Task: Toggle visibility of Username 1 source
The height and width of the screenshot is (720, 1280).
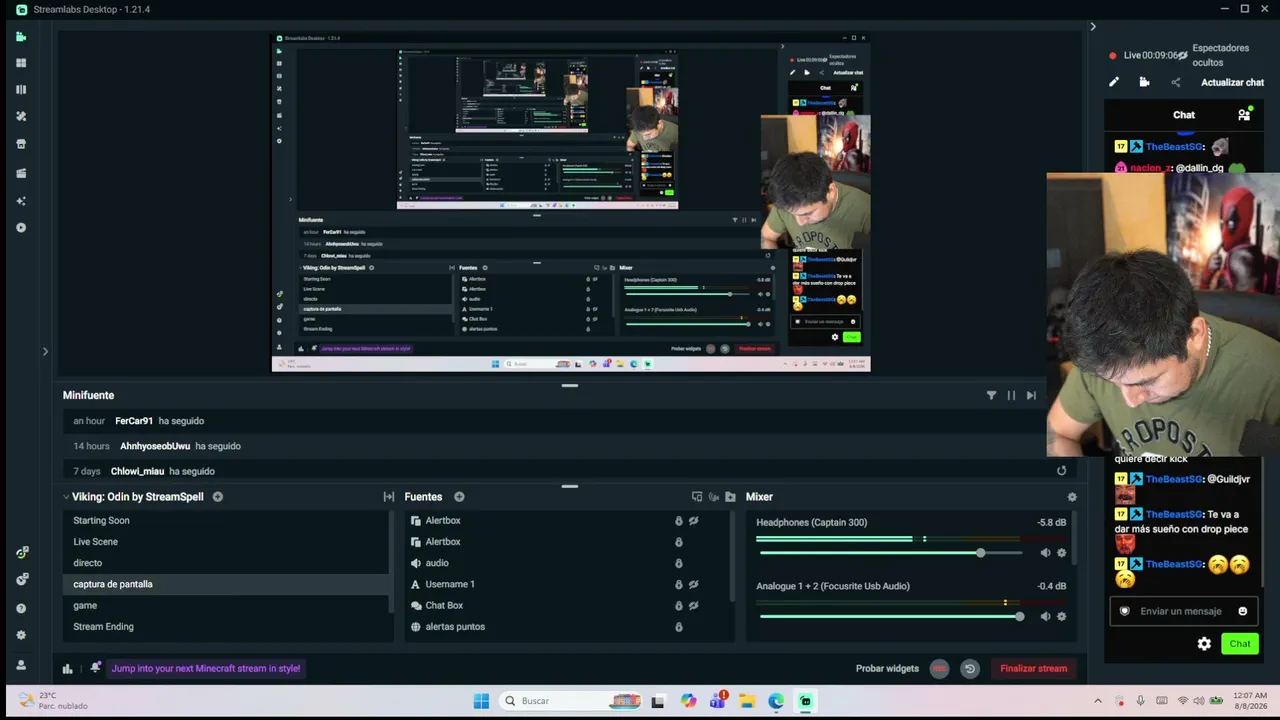Action: click(693, 584)
